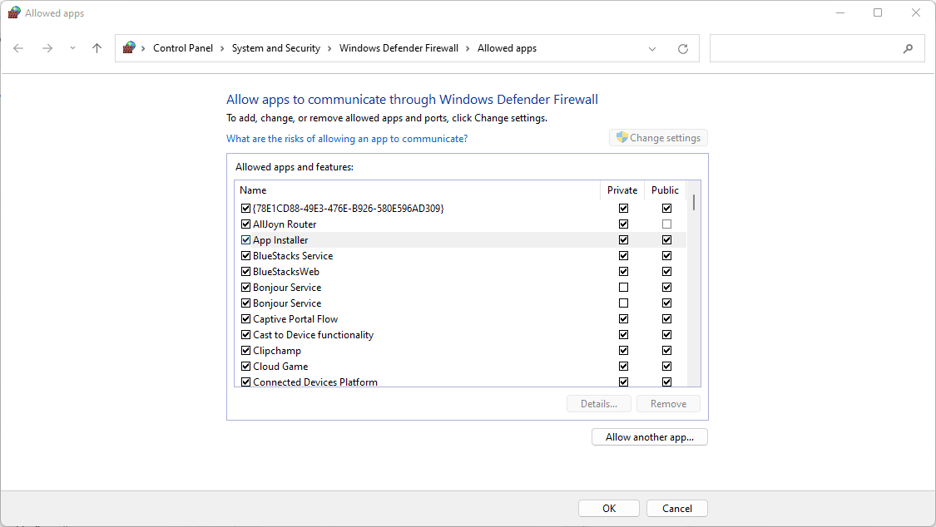Enable Private for first Bonjour Service
The image size is (936, 527).
(623, 287)
